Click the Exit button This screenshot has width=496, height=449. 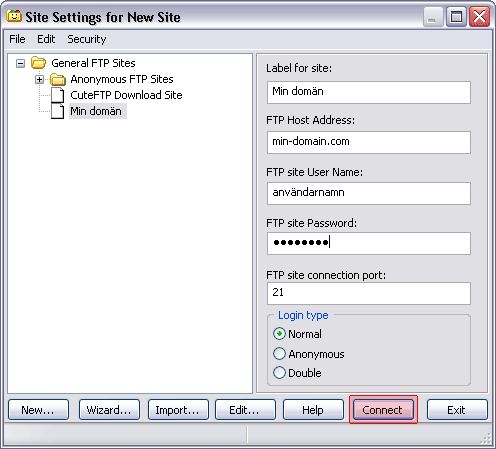click(457, 410)
